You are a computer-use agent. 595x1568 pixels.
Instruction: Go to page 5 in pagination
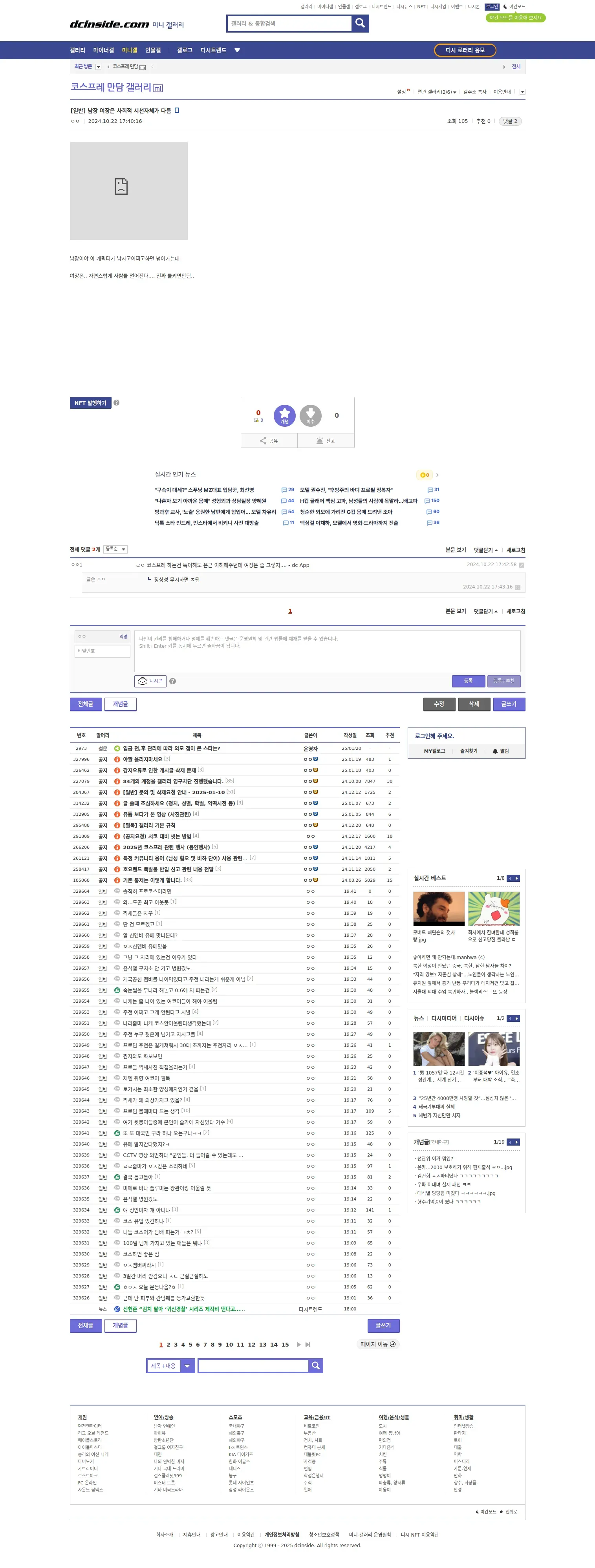190,1344
